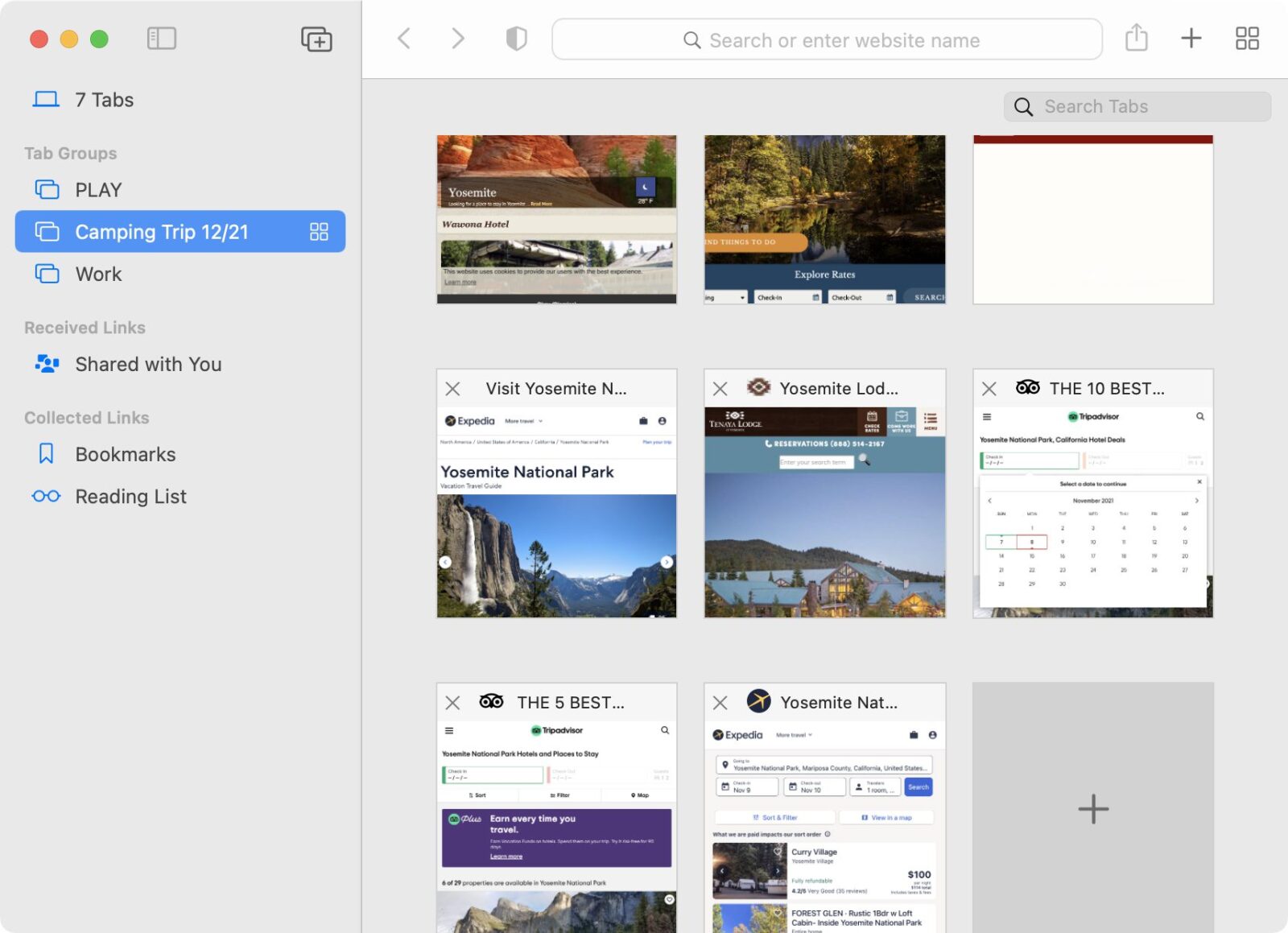The image size is (1288, 933).
Task: Open Shared with You links
Action: coord(147,365)
